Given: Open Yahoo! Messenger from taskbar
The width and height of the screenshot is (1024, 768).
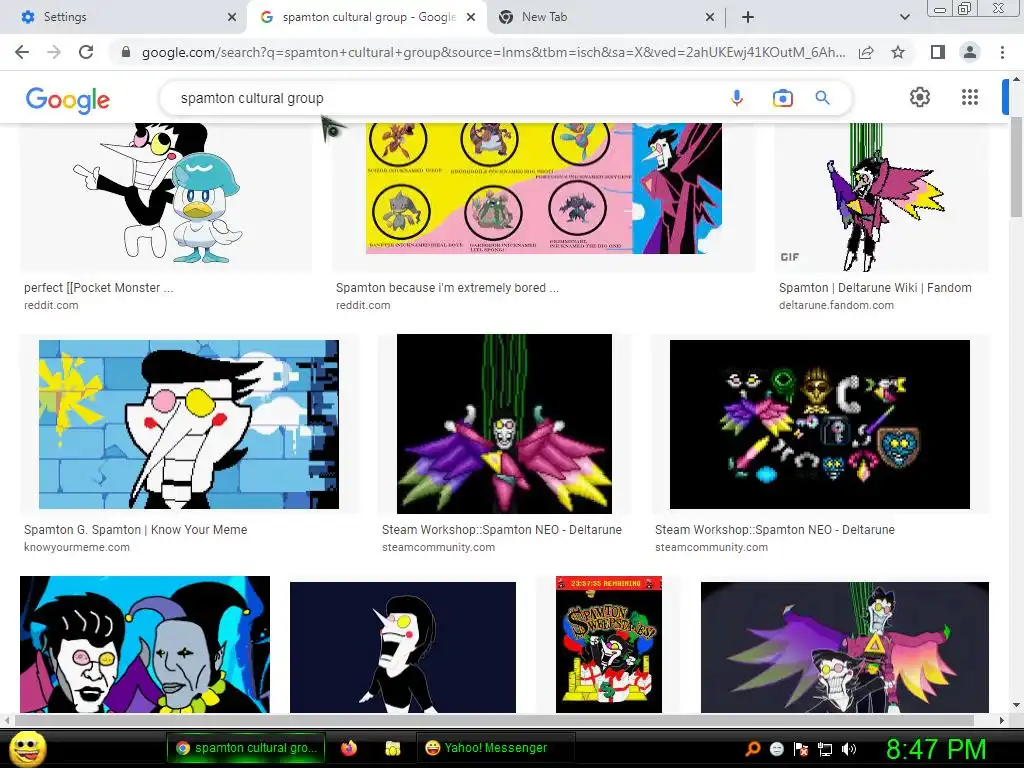Looking at the screenshot, I should point(495,748).
